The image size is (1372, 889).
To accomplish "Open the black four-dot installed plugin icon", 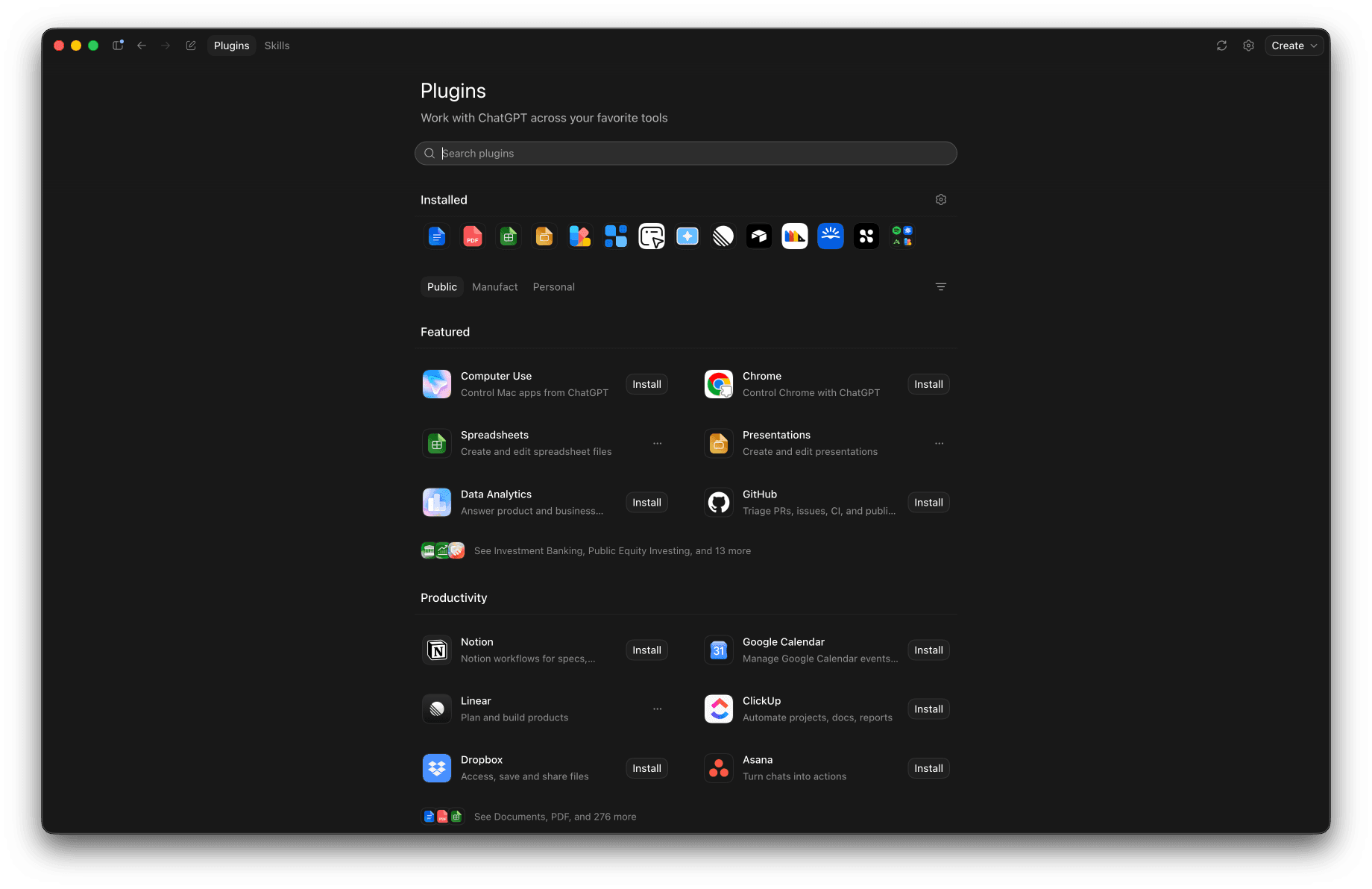I will (x=866, y=236).
